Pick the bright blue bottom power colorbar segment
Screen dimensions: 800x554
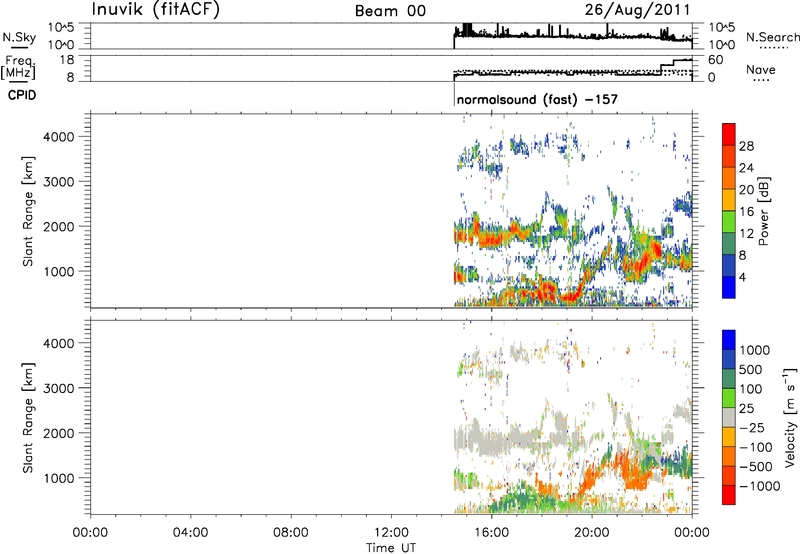(729, 287)
